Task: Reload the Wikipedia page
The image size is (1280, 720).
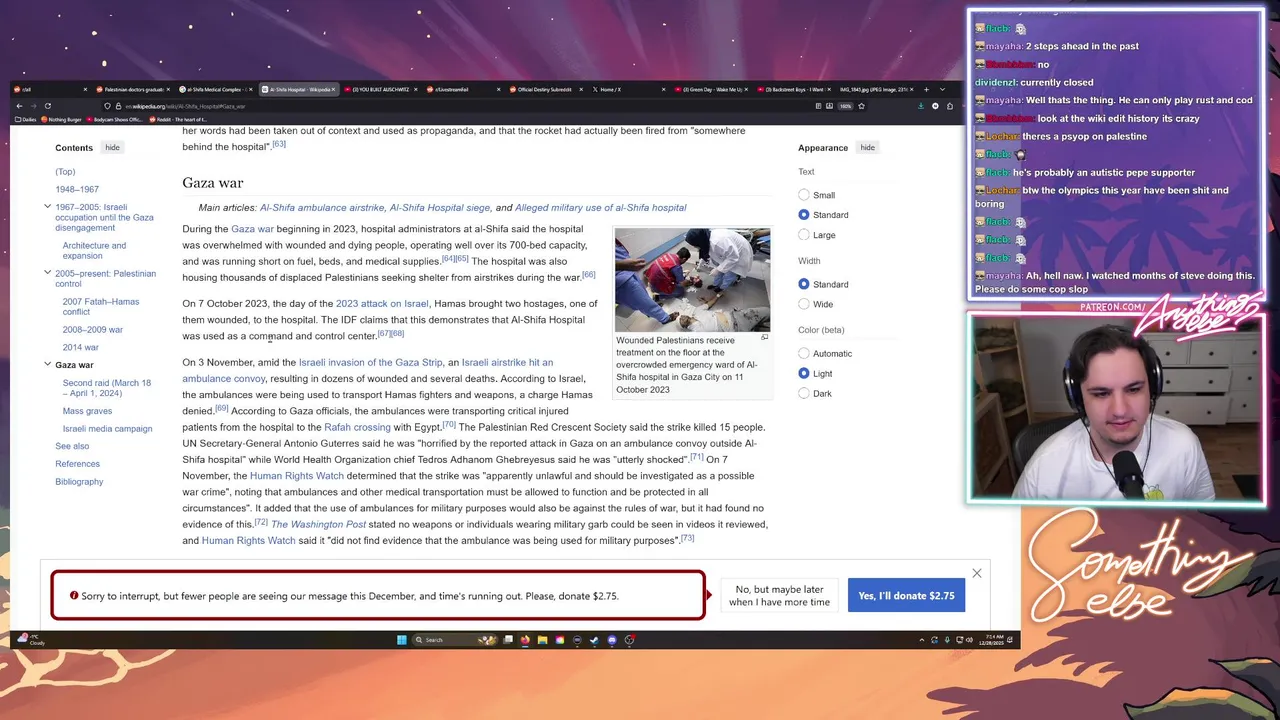Action: click(x=47, y=106)
